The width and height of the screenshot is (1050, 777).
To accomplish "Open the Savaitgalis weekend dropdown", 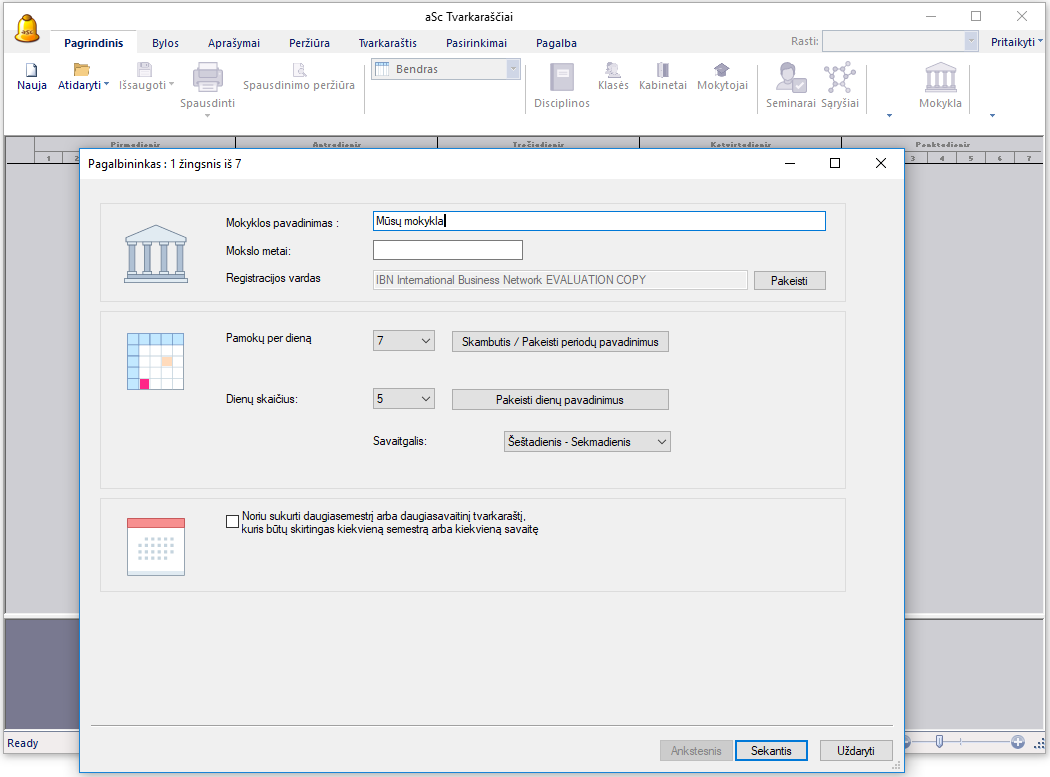I will pyautogui.click(x=587, y=442).
